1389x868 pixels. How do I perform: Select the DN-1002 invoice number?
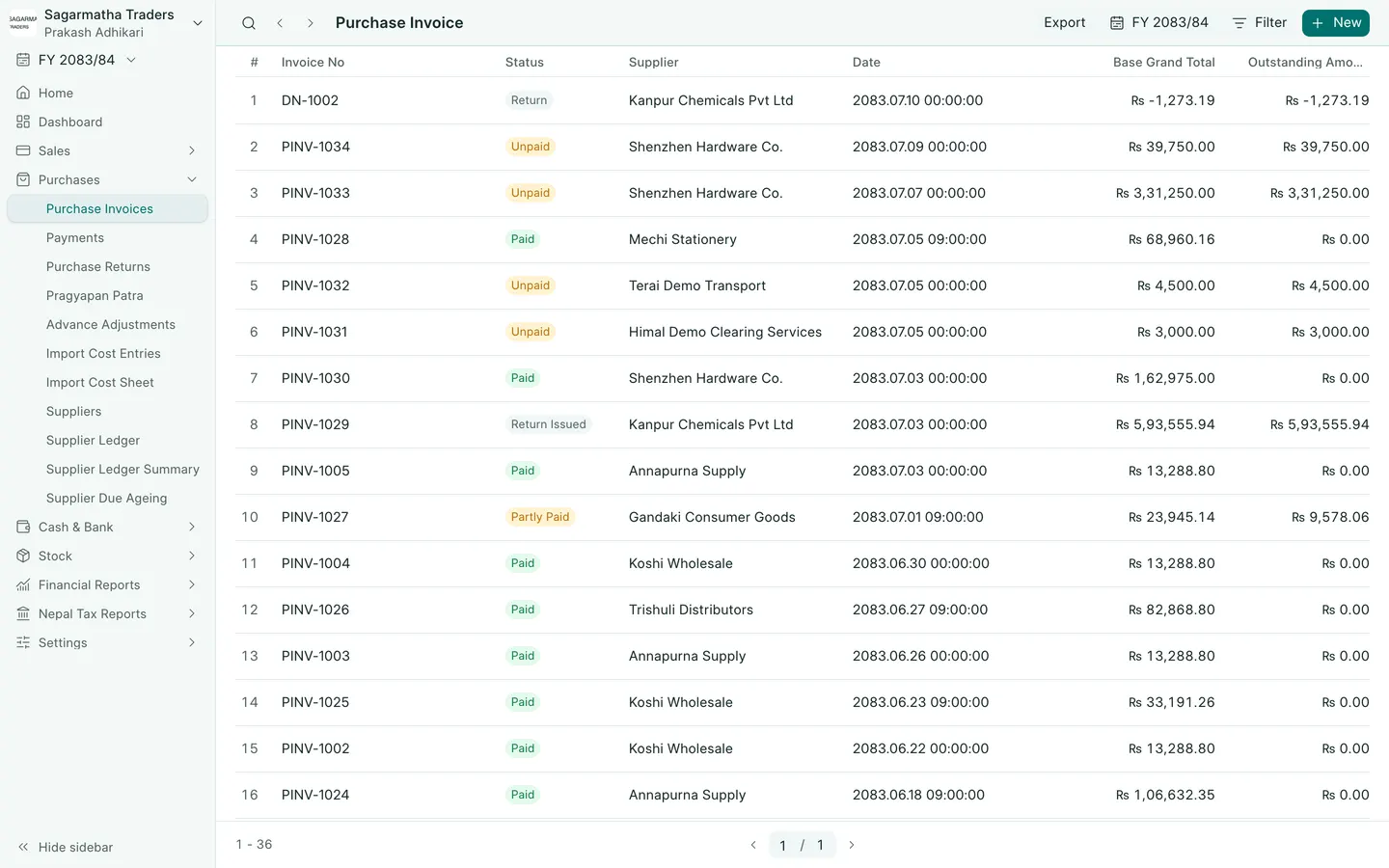[310, 100]
